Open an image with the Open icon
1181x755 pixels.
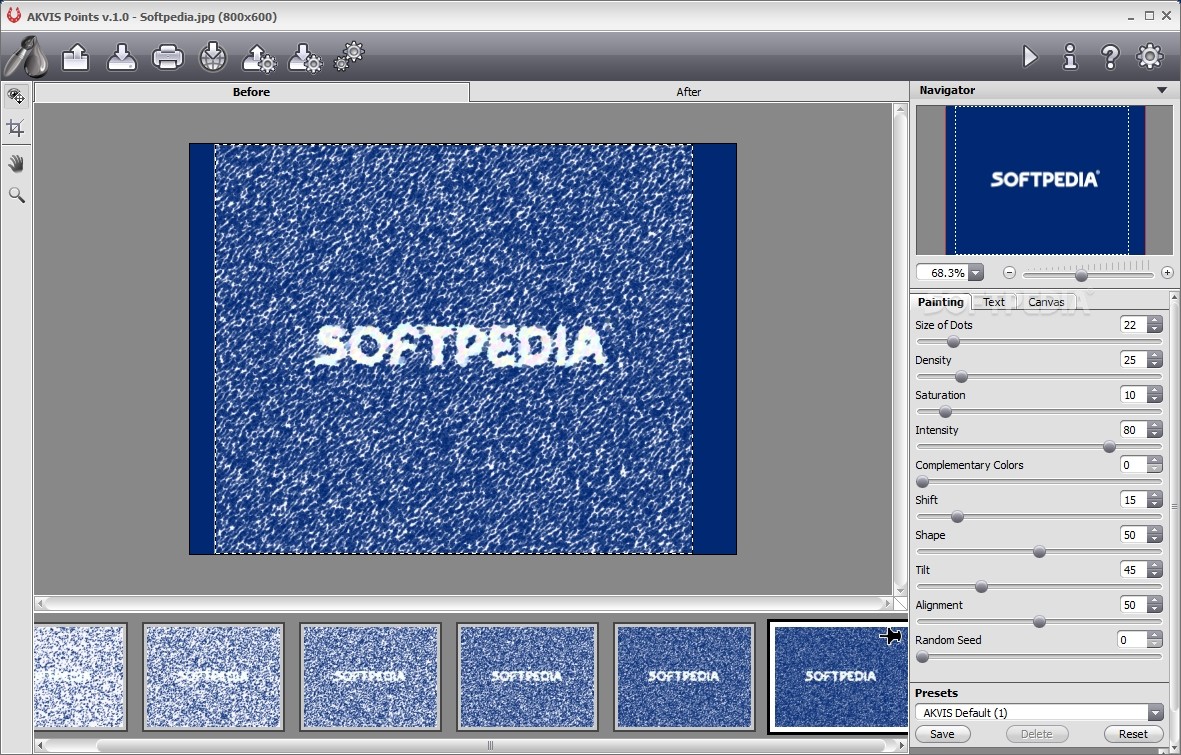pos(75,57)
